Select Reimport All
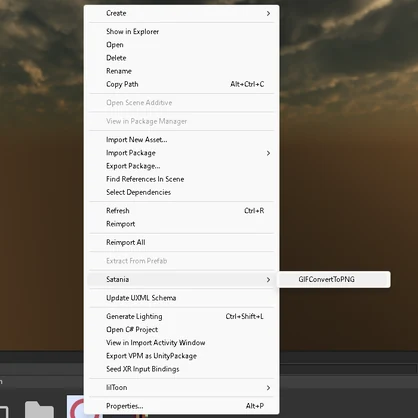418x418 pixels. (181, 242)
